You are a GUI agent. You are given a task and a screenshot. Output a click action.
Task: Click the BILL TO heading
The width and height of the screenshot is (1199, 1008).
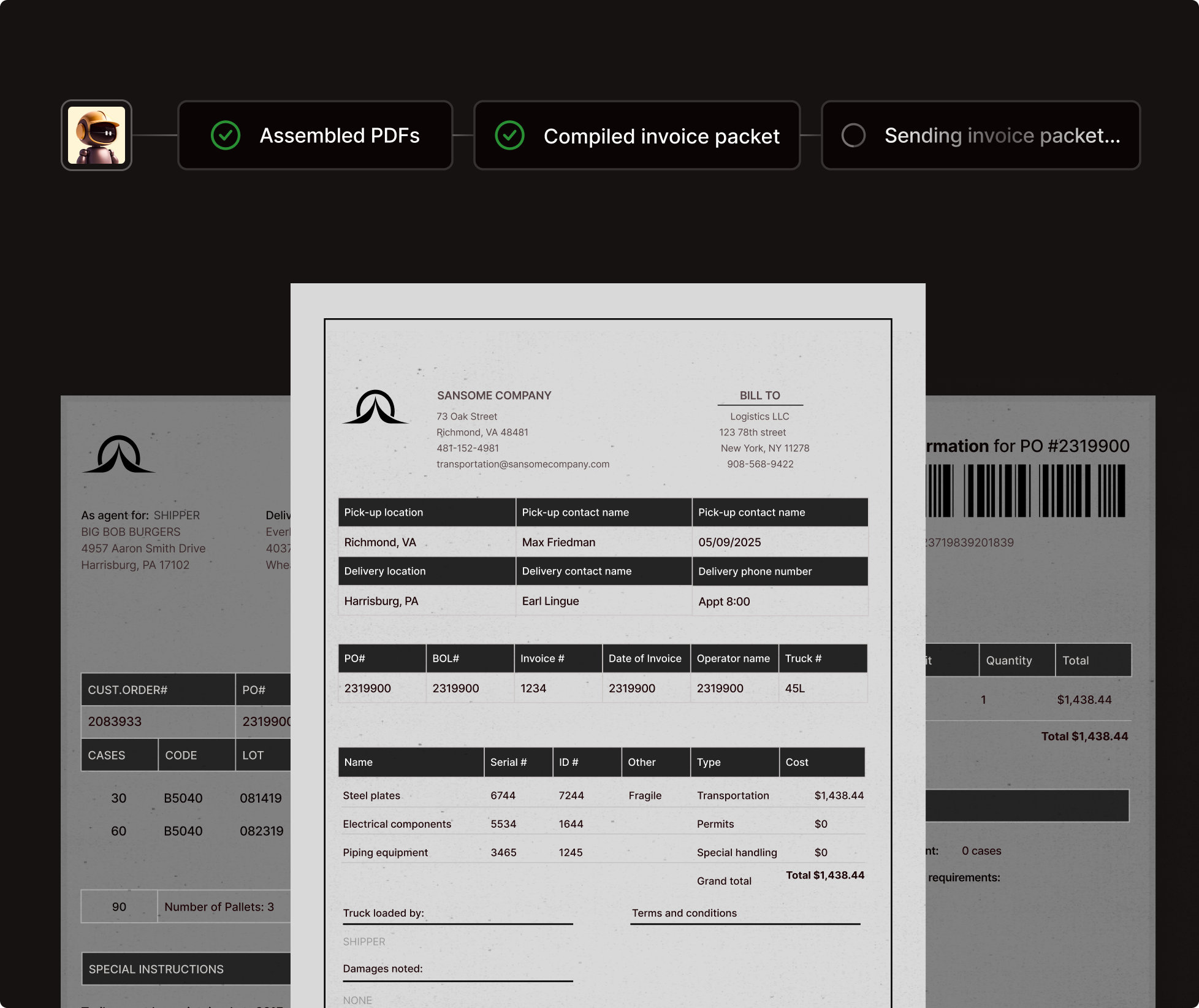759,395
